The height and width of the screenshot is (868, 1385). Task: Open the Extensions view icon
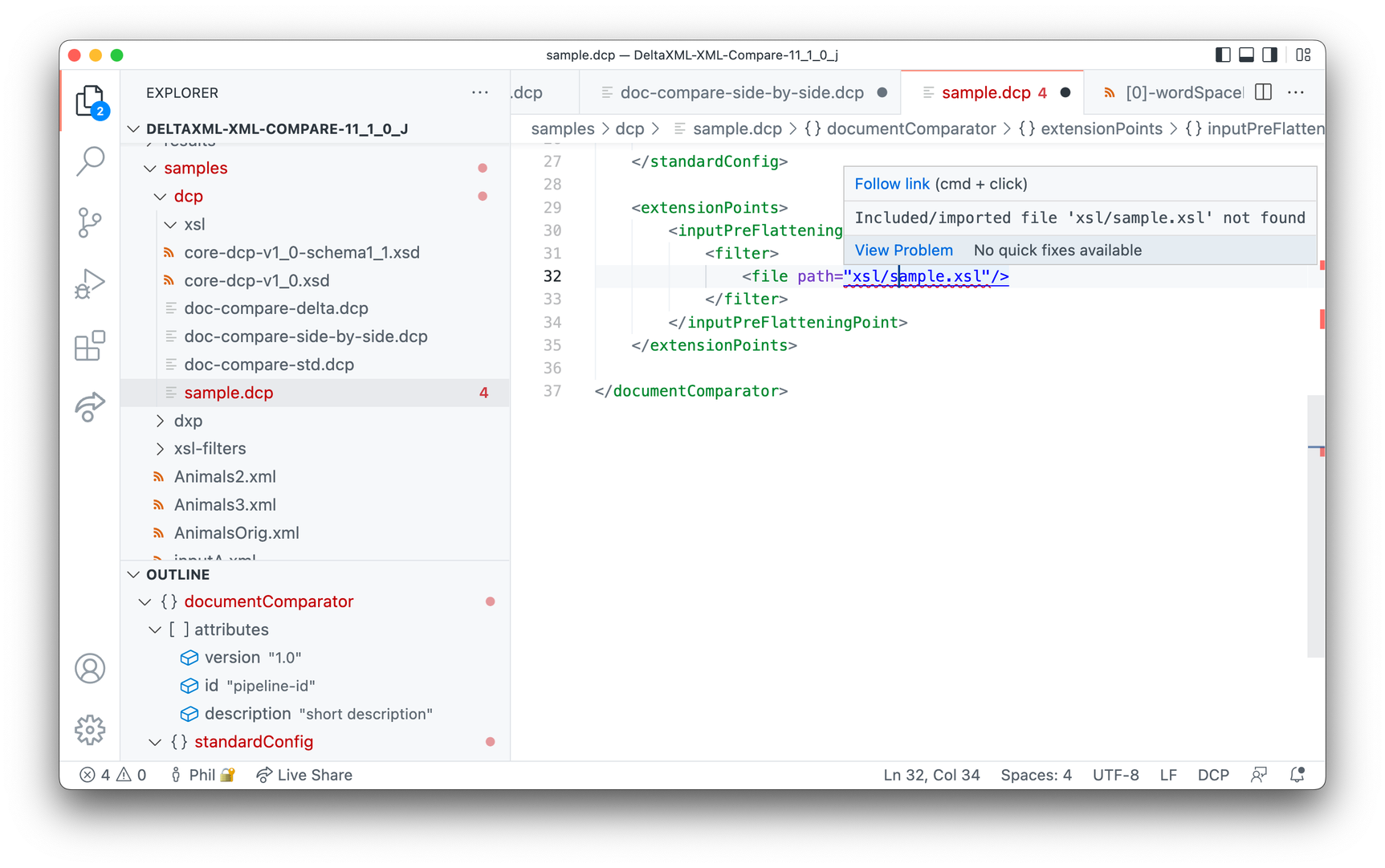click(90, 345)
